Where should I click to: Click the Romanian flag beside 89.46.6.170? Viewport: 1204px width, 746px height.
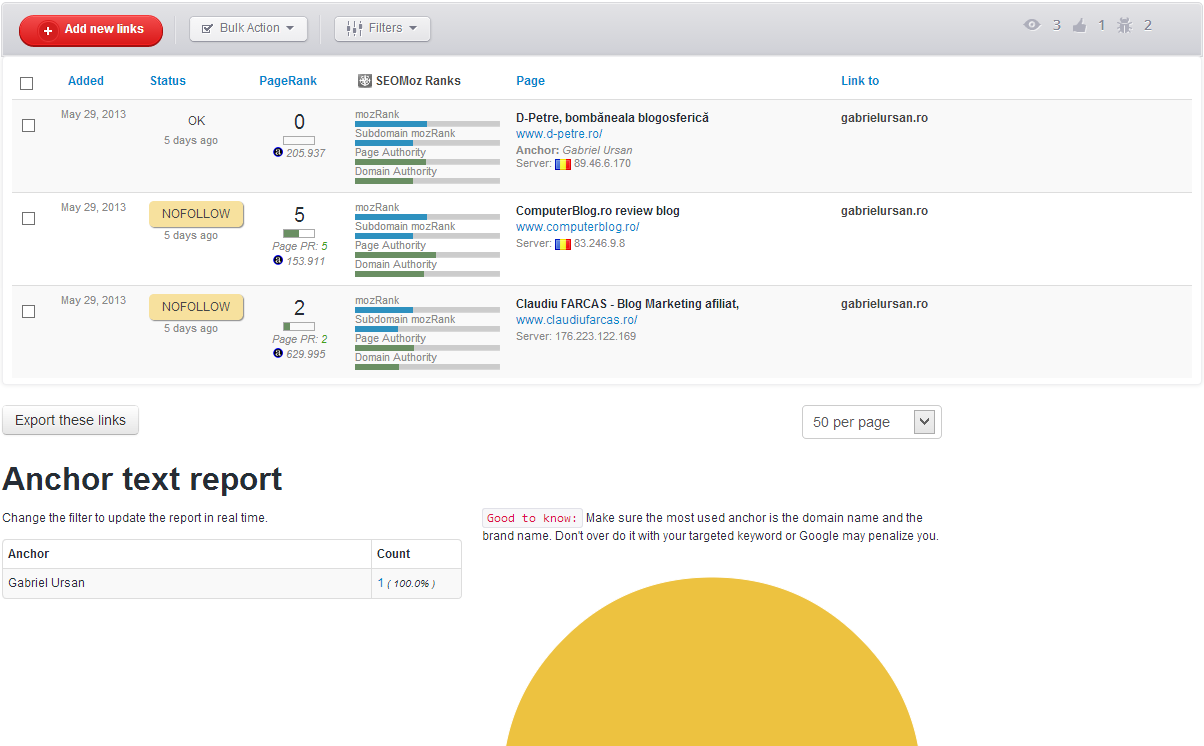click(563, 163)
